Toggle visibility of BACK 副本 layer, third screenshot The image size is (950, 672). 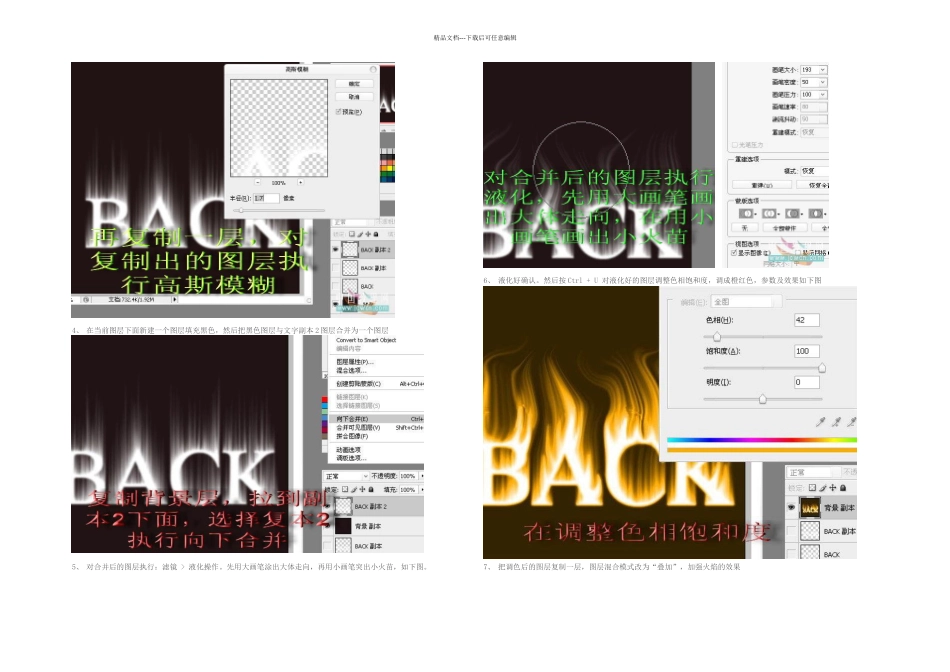pos(328,545)
